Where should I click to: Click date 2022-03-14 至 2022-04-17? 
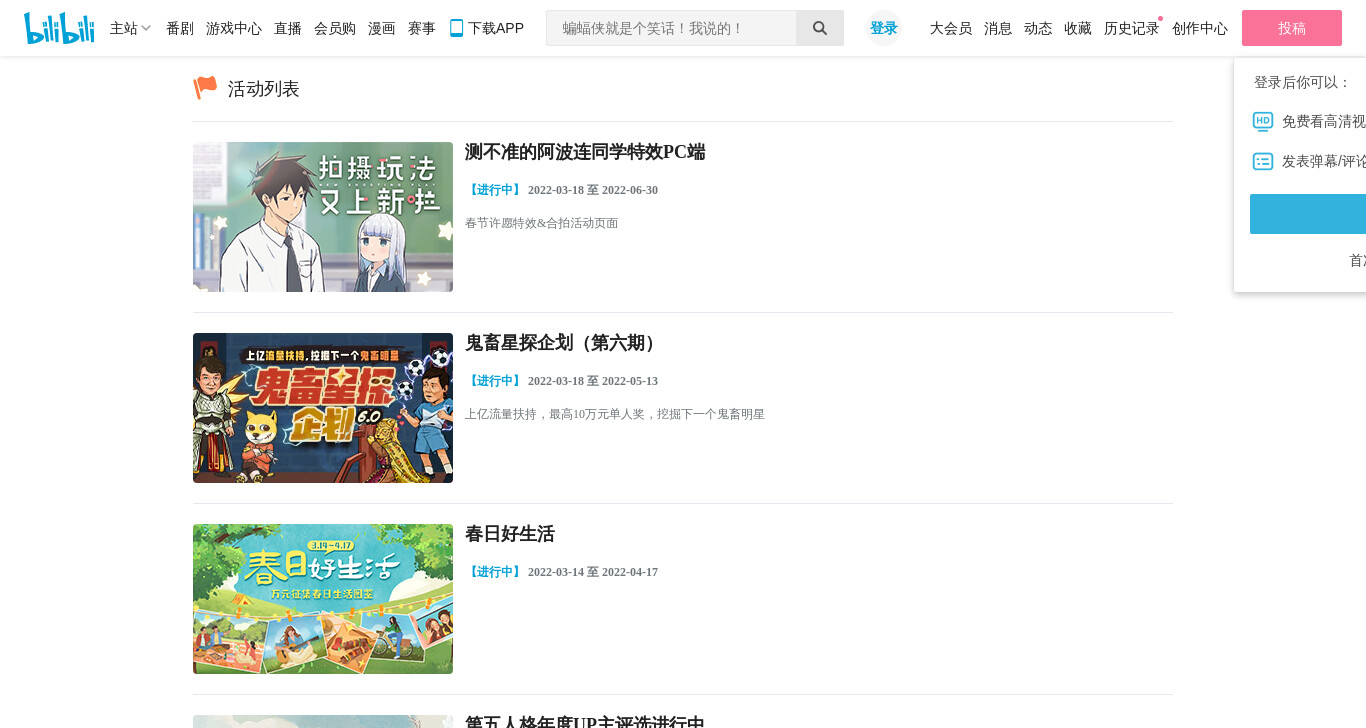click(x=593, y=572)
